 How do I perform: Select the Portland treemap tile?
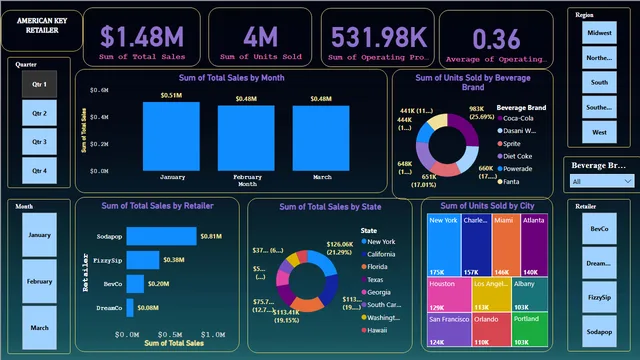tap(530, 330)
